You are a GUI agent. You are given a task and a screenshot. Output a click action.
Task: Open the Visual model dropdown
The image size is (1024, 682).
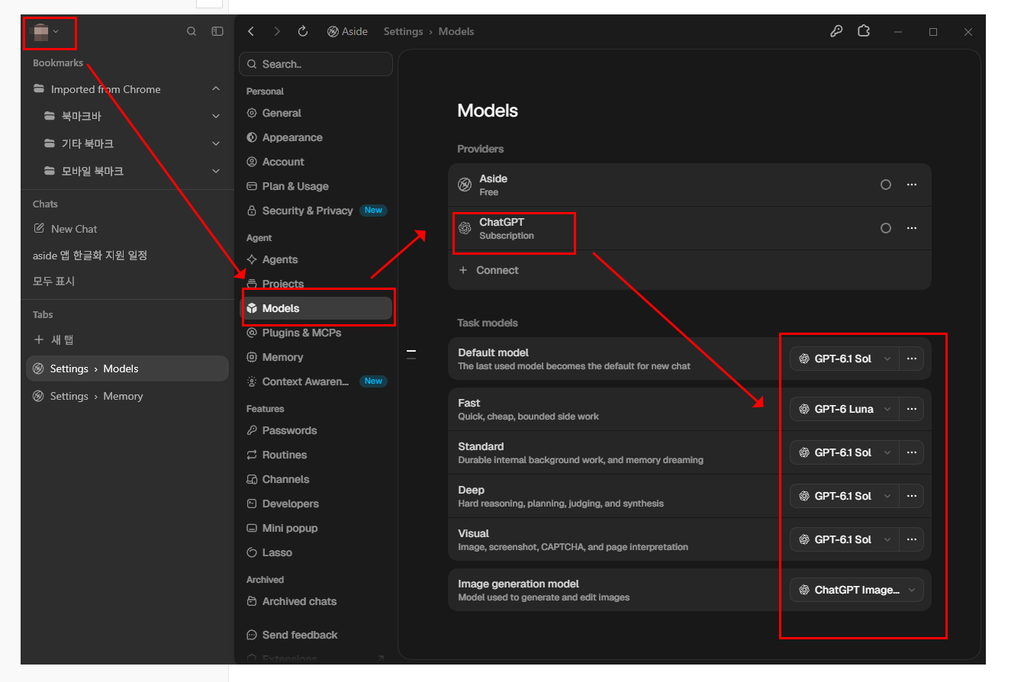pyautogui.click(x=844, y=540)
